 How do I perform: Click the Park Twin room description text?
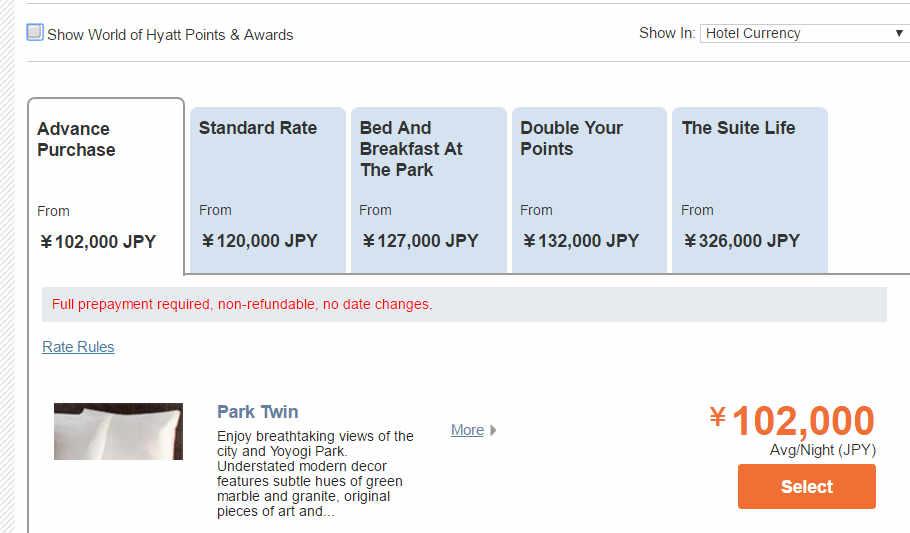[x=314, y=474]
